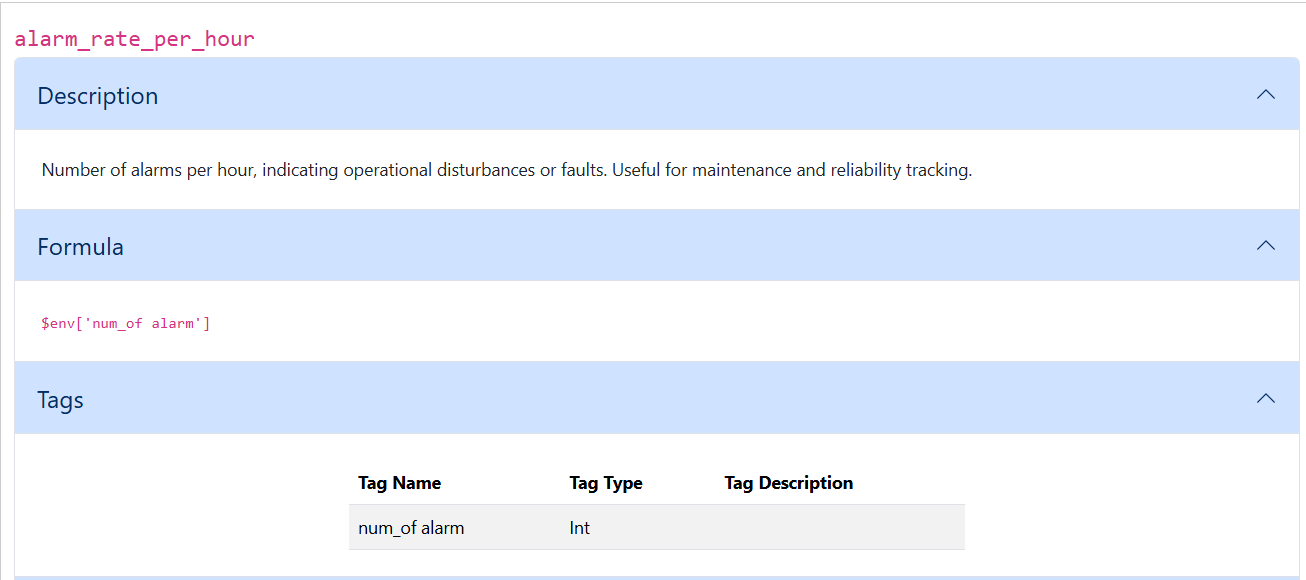Click the Int tag type value

[579, 527]
